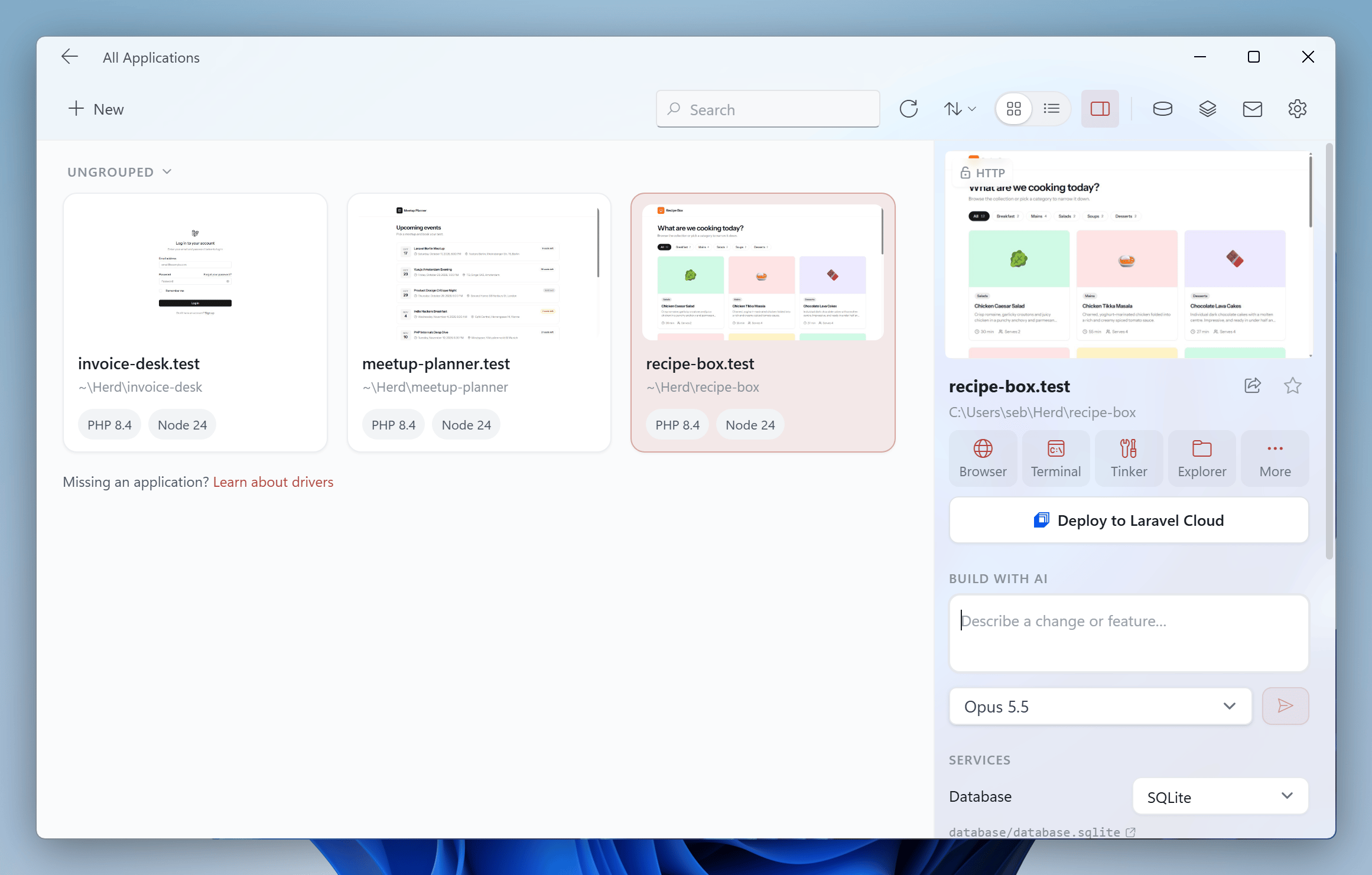Click the HTTP unlocked padlock badge
1372x875 pixels.
tap(982, 173)
